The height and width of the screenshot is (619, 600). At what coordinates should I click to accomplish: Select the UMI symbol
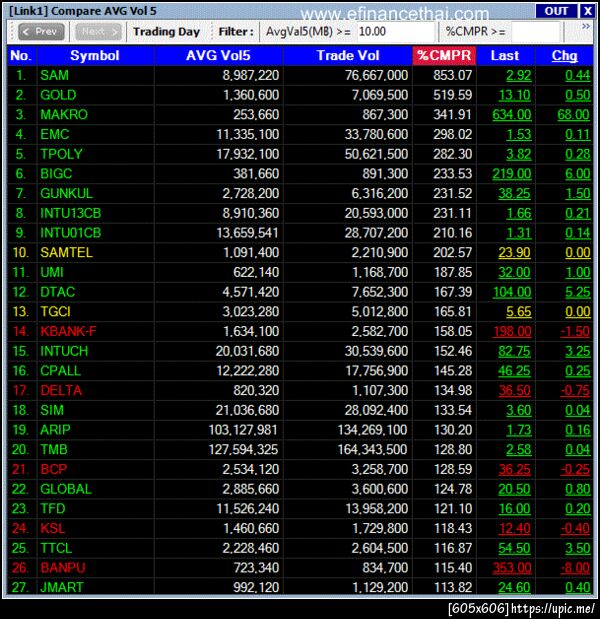tap(52, 272)
